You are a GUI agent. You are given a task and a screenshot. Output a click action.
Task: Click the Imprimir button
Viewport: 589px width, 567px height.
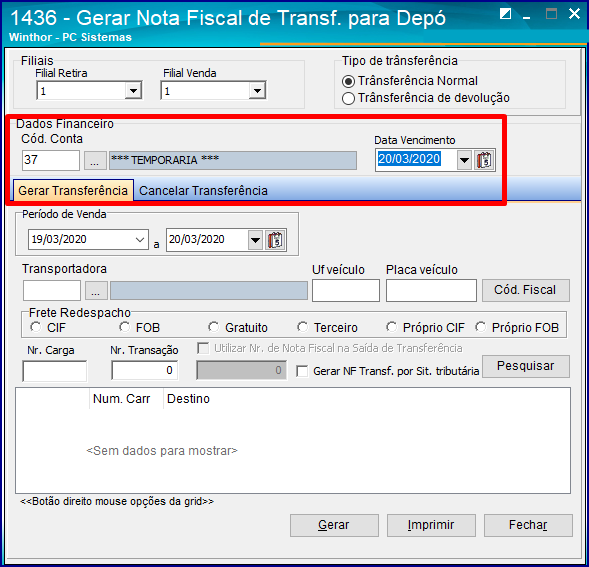click(x=431, y=525)
